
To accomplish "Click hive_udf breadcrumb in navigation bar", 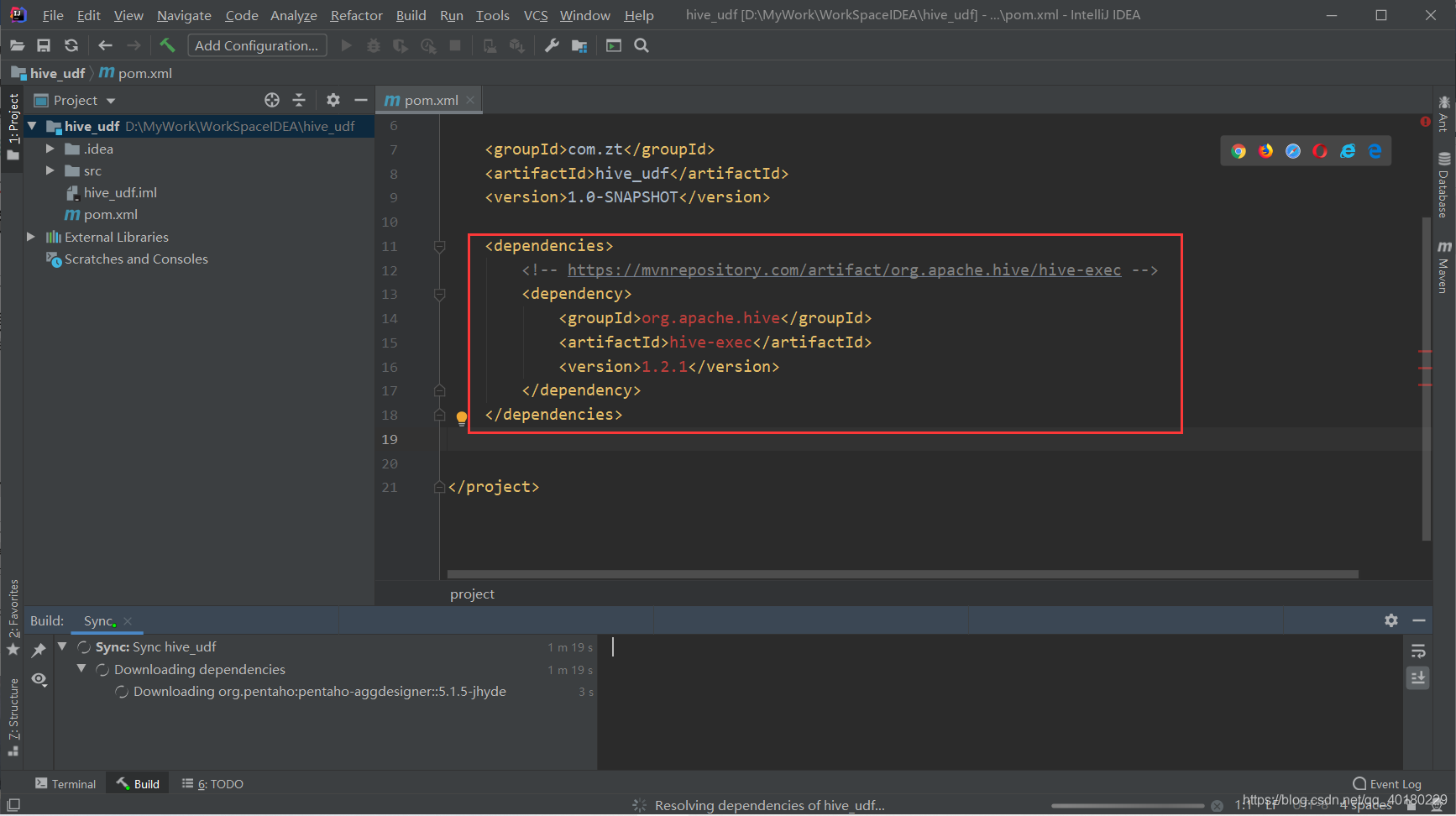I will (49, 73).
